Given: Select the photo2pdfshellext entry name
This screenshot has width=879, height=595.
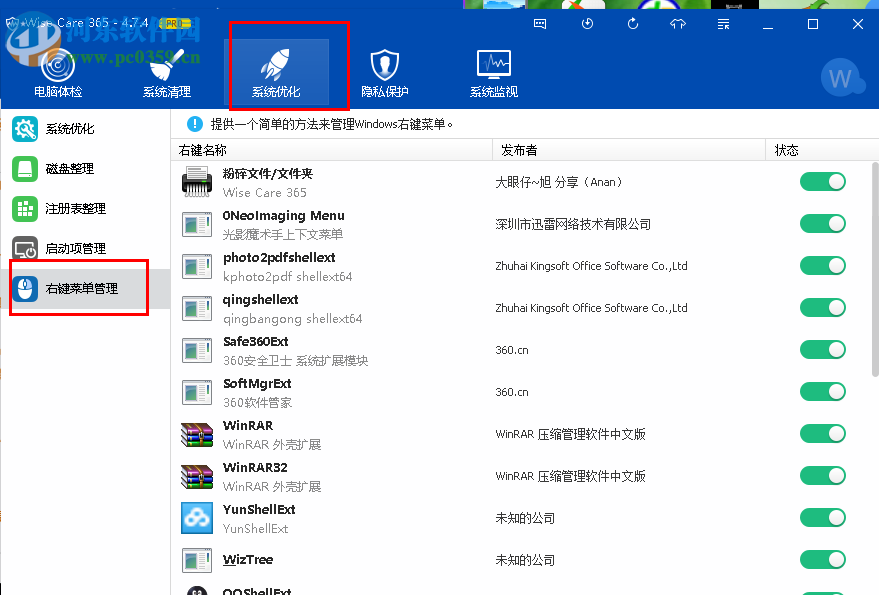Looking at the screenshot, I should click(x=279, y=258).
